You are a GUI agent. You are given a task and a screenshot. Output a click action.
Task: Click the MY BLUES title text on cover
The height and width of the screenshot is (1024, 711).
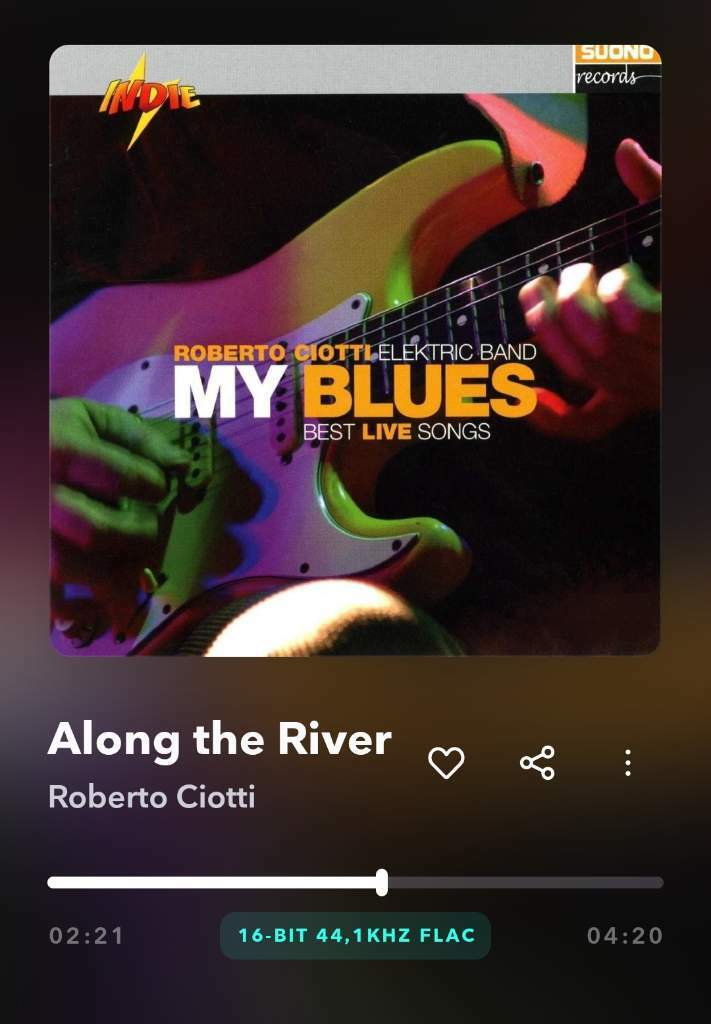pos(355,391)
